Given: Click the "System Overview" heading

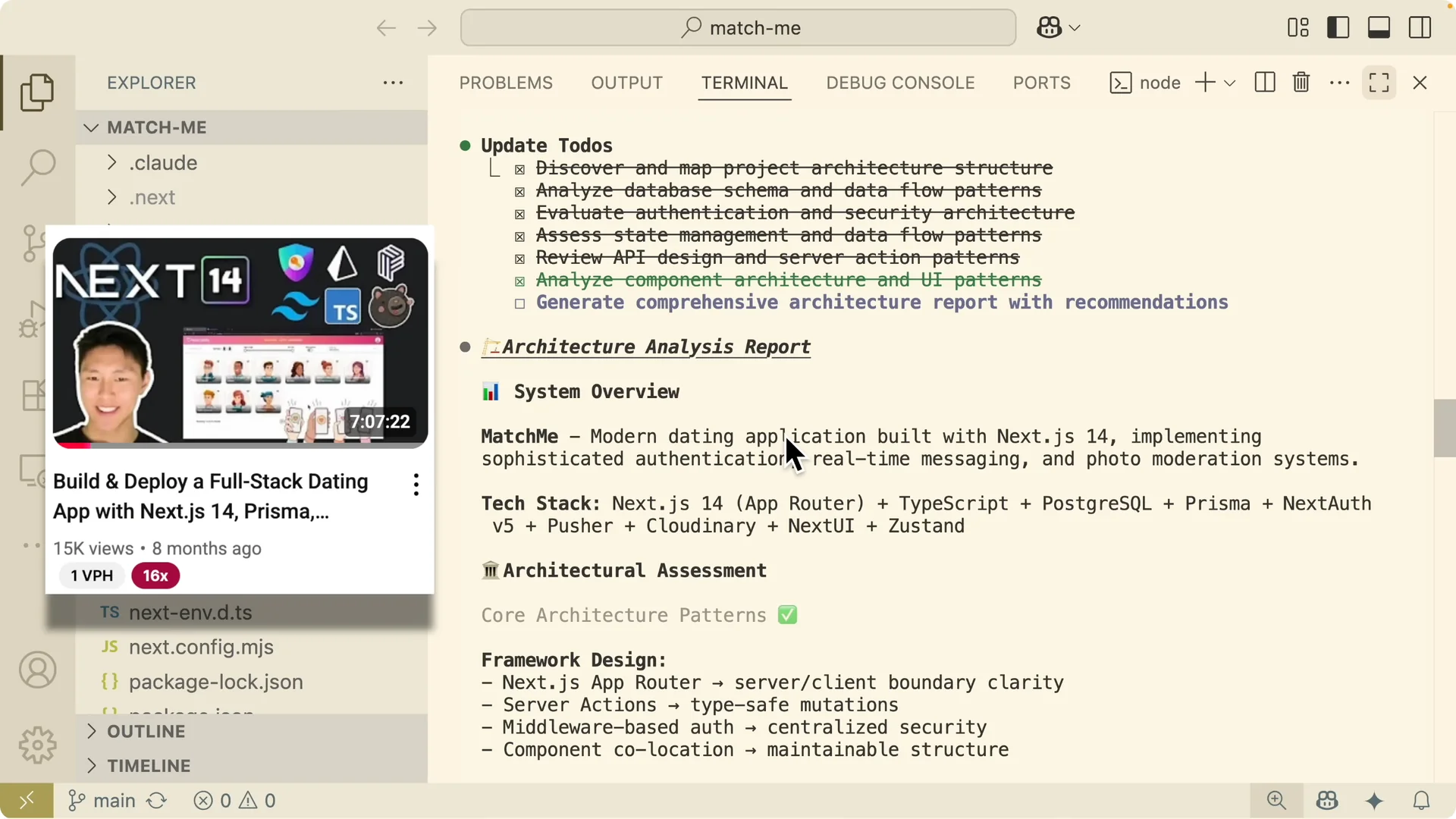Looking at the screenshot, I should tap(597, 392).
